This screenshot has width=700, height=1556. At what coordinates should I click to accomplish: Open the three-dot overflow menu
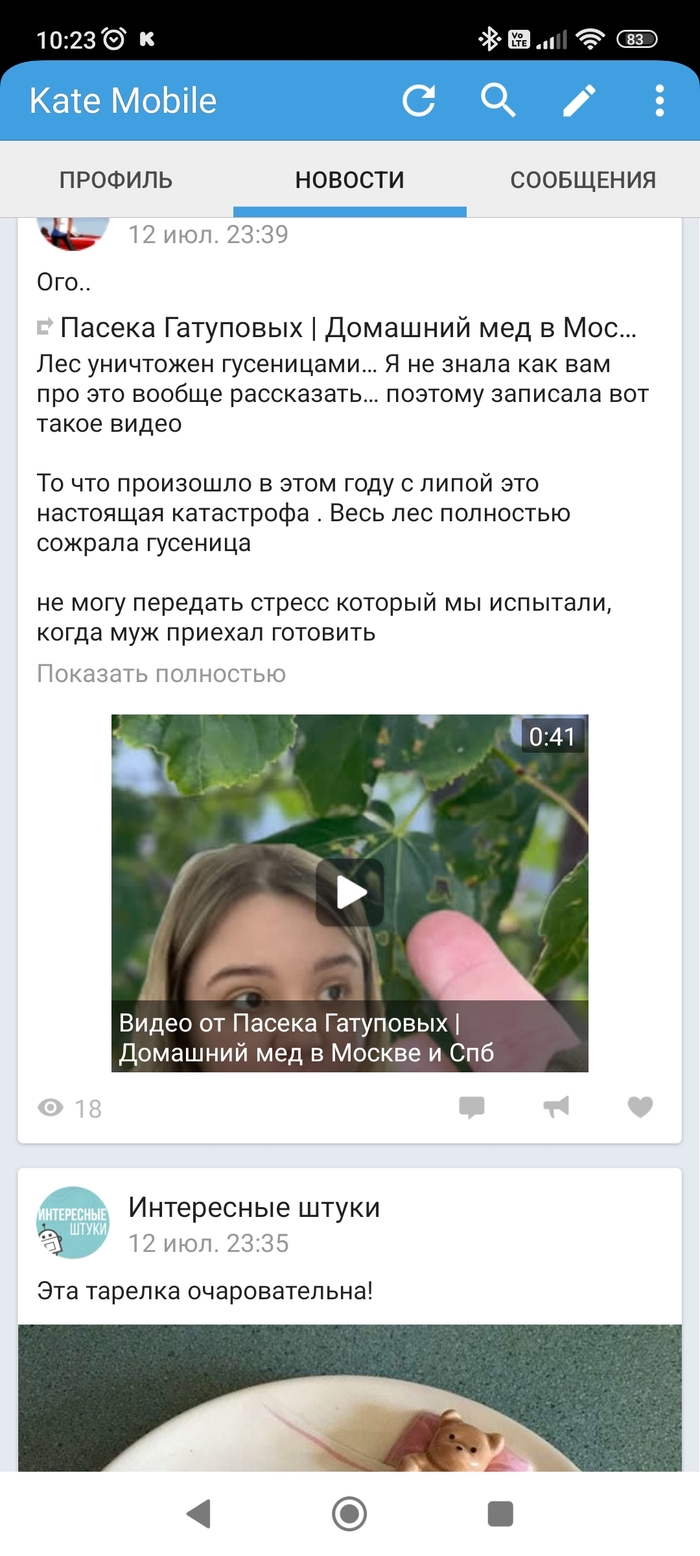(x=659, y=100)
